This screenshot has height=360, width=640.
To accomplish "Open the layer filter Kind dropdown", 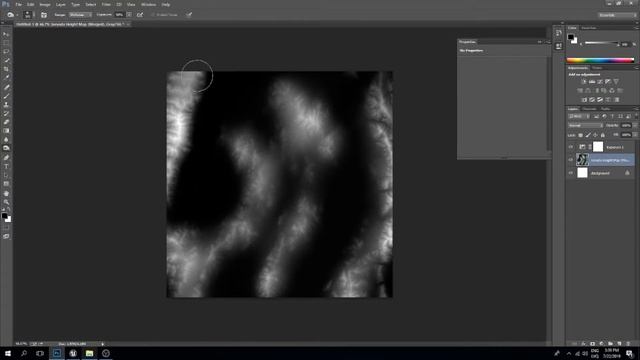I will pyautogui.click(x=578, y=116).
